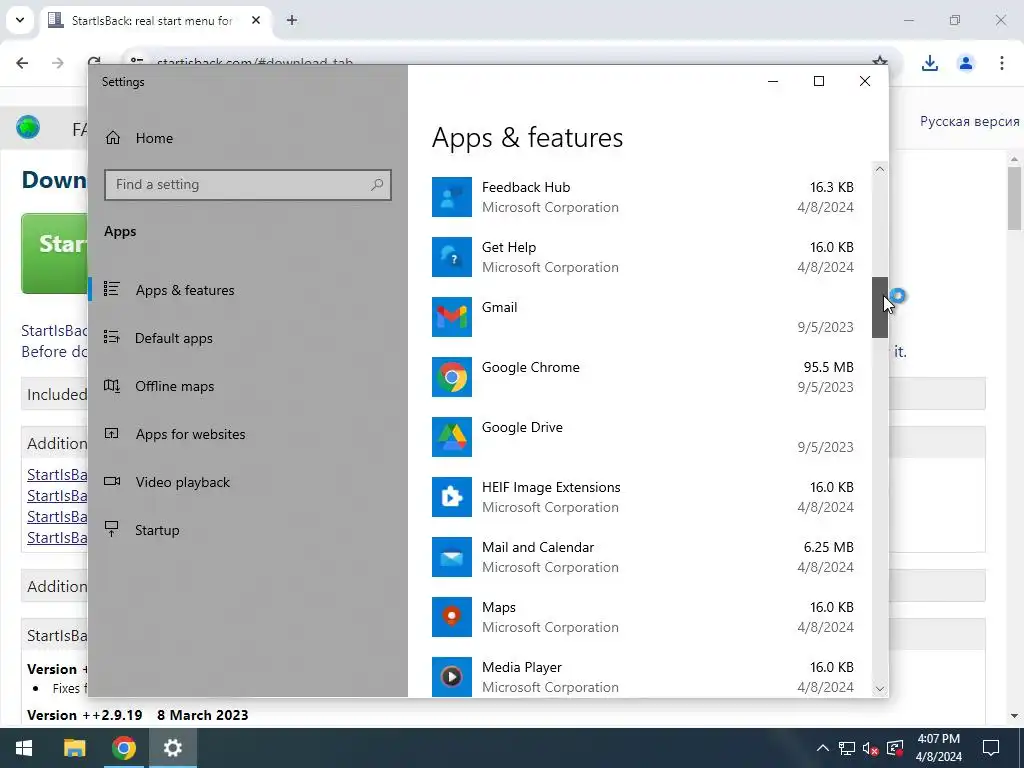The width and height of the screenshot is (1024, 768).
Task: Maximize the Settings window
Action: 818,81
